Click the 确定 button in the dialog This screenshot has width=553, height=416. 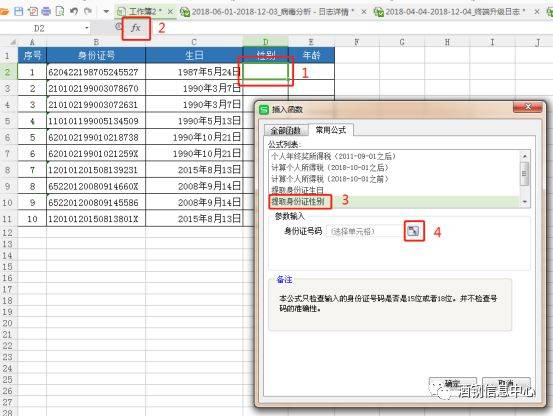tap(452, 384)
